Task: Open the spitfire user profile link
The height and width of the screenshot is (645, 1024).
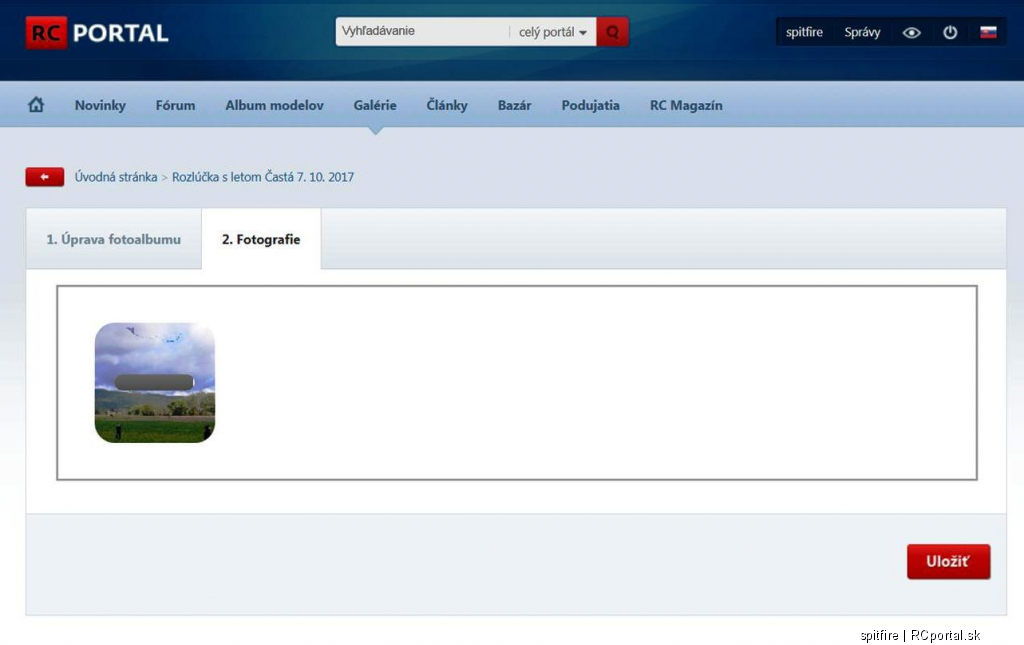Action: coord(804,32)
